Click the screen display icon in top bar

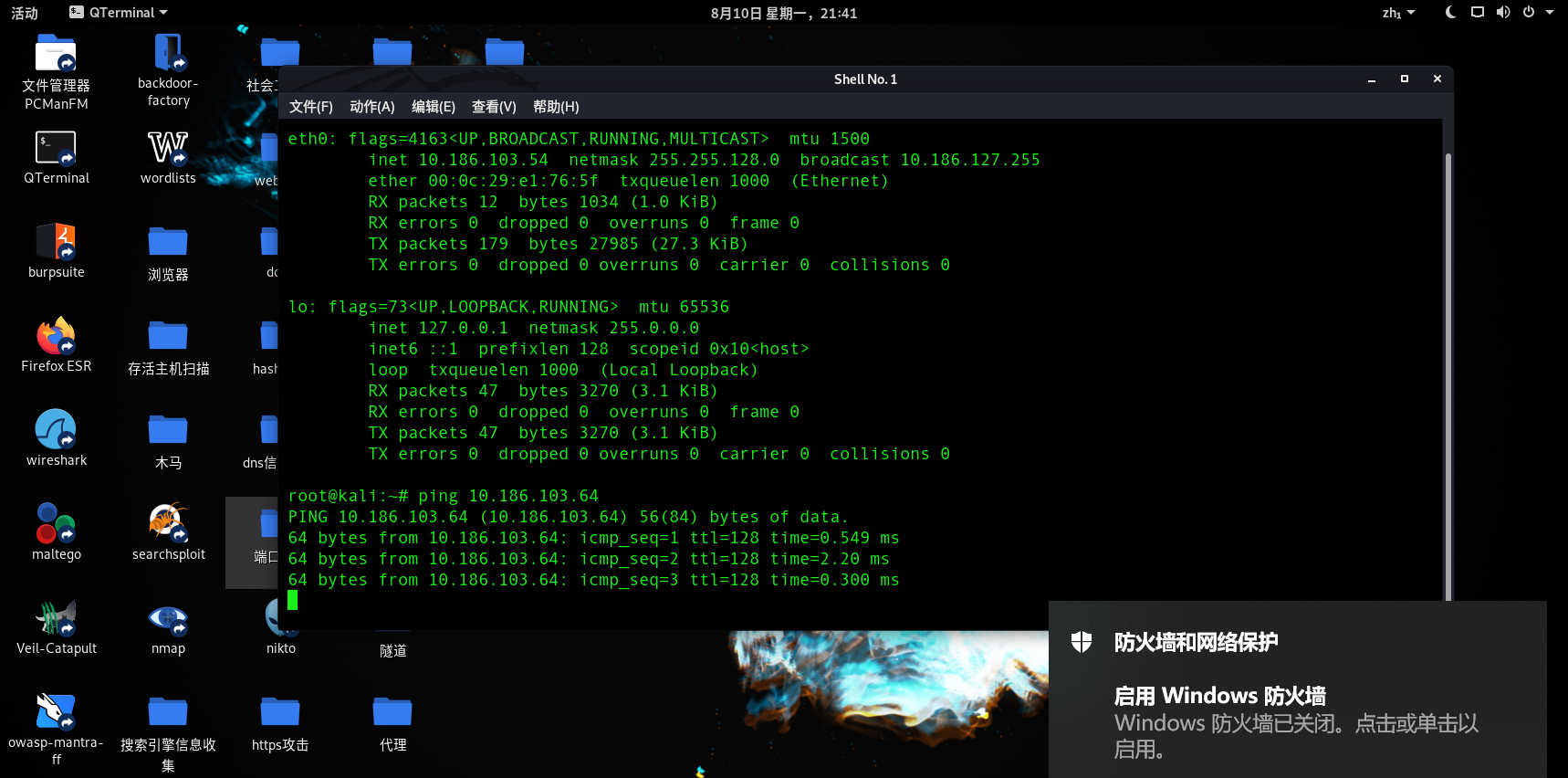click(x=1478, y=12)
